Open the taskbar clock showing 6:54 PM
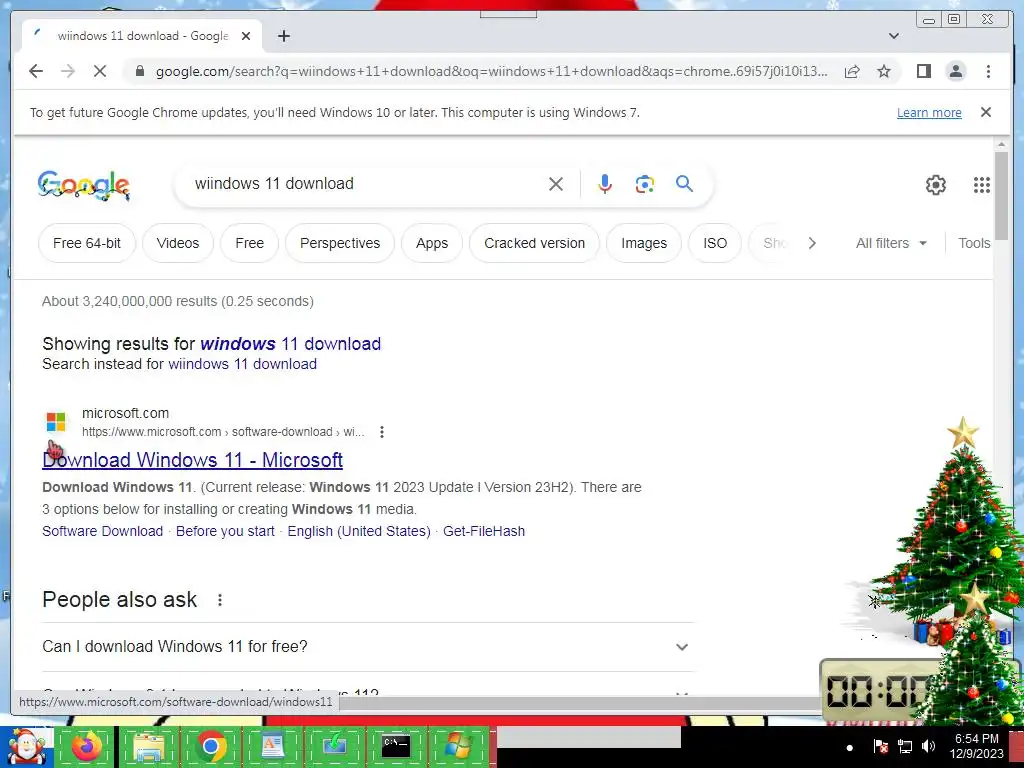This screenshot has height=768, width=1024. coord(976,746)
